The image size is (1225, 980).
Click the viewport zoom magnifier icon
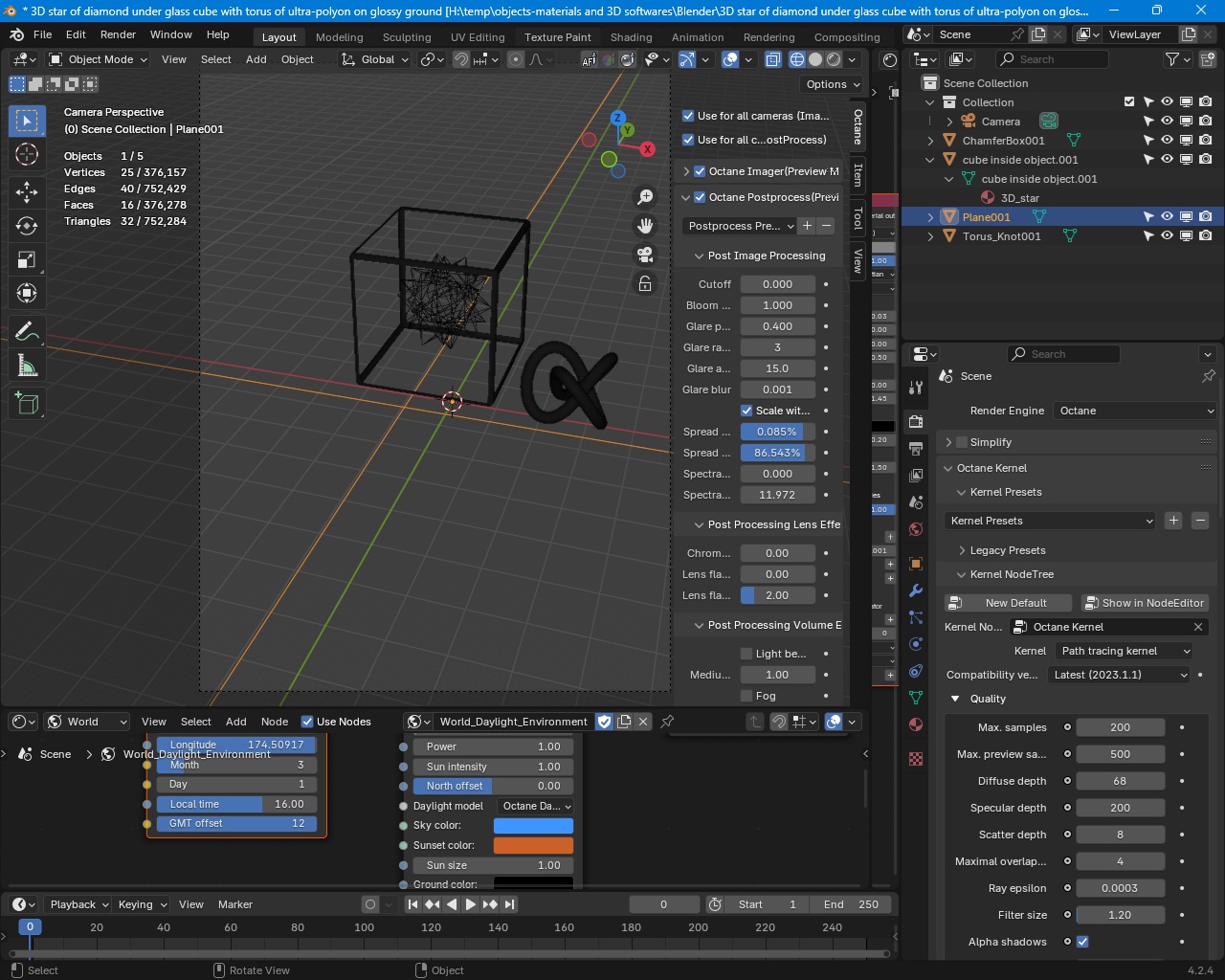pos(645,197)
